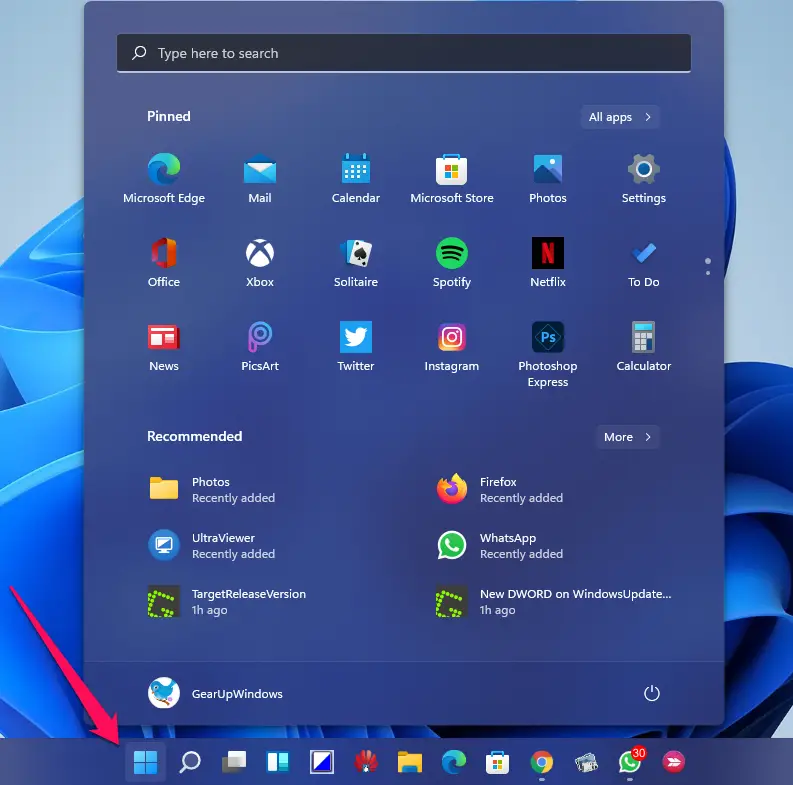The width and height of the screenshot is (793, 785).
Task: Open Settings gear app
Action: click(x=643, y=178)
